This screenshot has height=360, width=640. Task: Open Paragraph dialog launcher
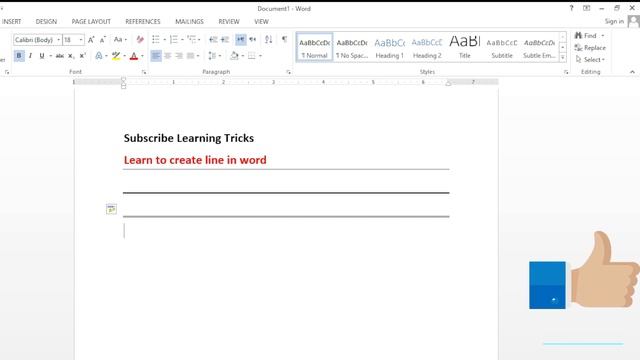coord(289,72)
